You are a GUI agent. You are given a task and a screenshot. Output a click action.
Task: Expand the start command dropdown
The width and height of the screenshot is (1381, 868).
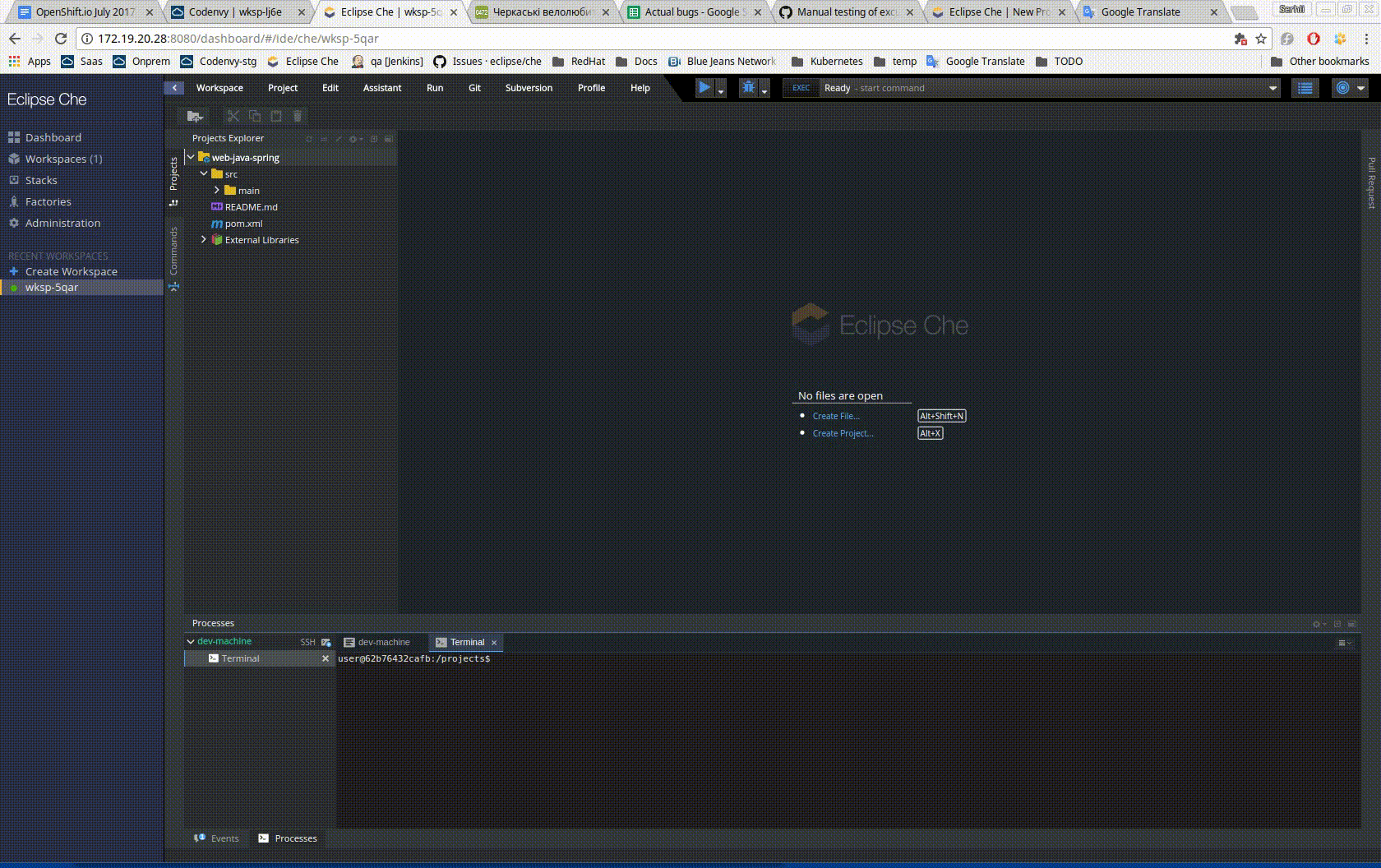(1272, 88)
